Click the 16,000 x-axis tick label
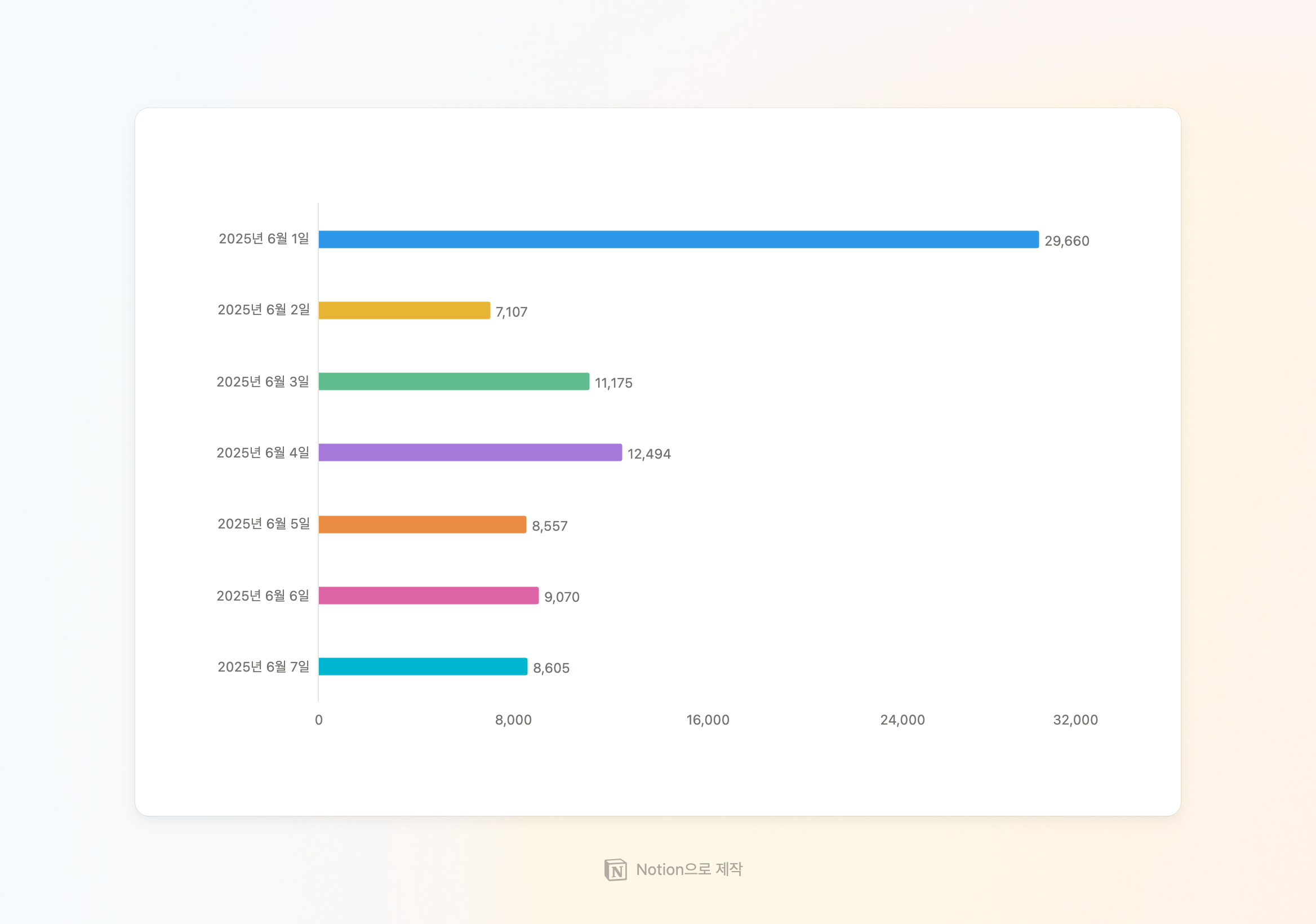 click(708, 721)
